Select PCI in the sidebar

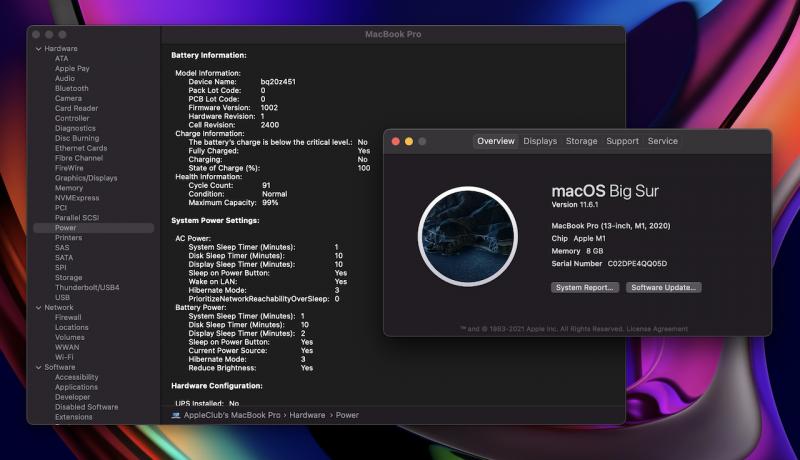coord(61,208)
